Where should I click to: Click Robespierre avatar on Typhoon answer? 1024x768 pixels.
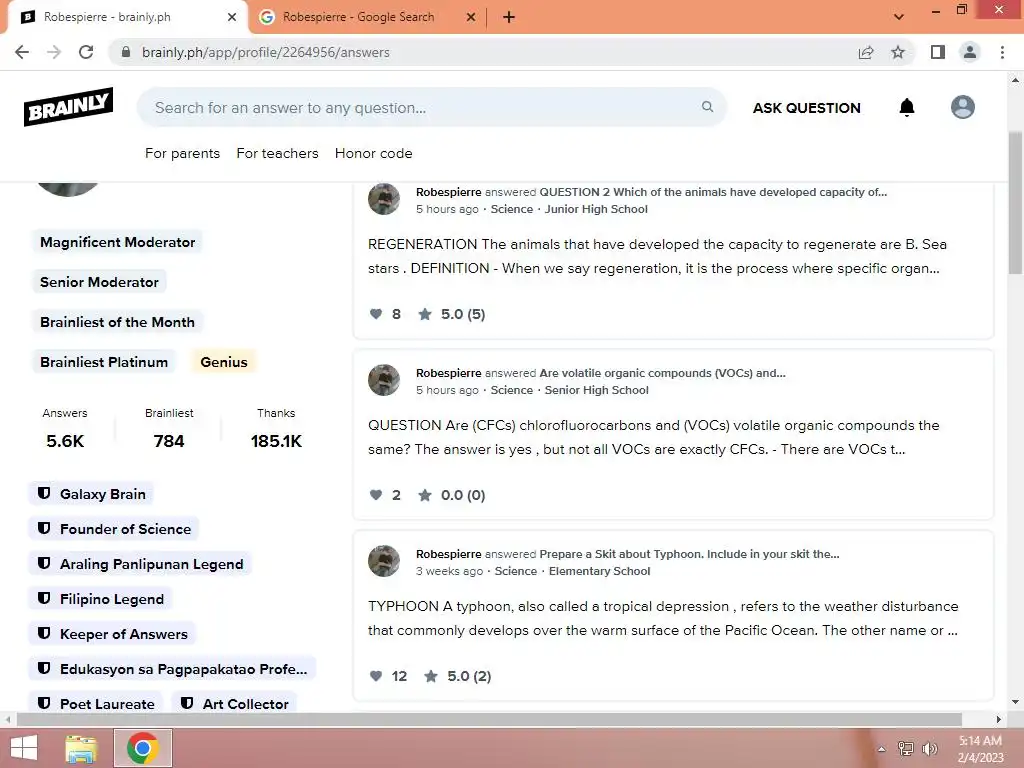[x=384, y=561]
